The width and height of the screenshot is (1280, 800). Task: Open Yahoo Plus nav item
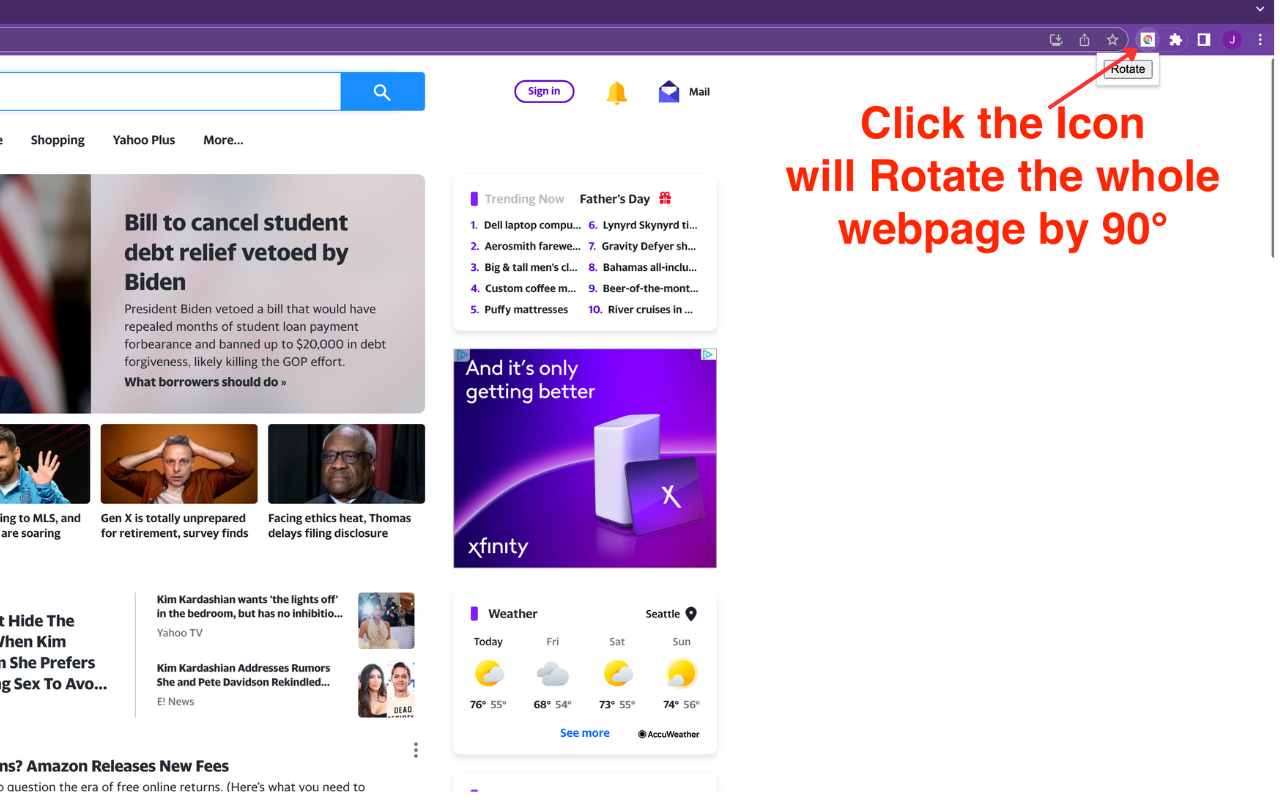(144, 140)
